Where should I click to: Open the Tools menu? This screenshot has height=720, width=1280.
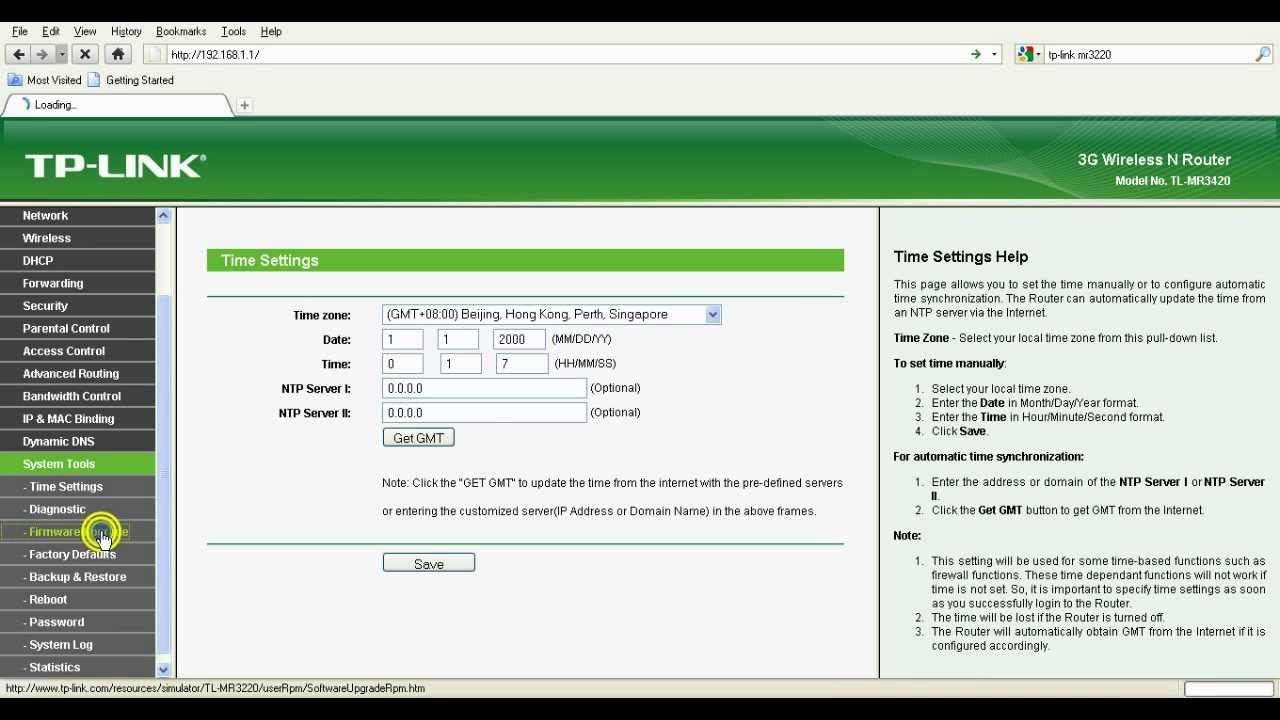click(233, 31)
